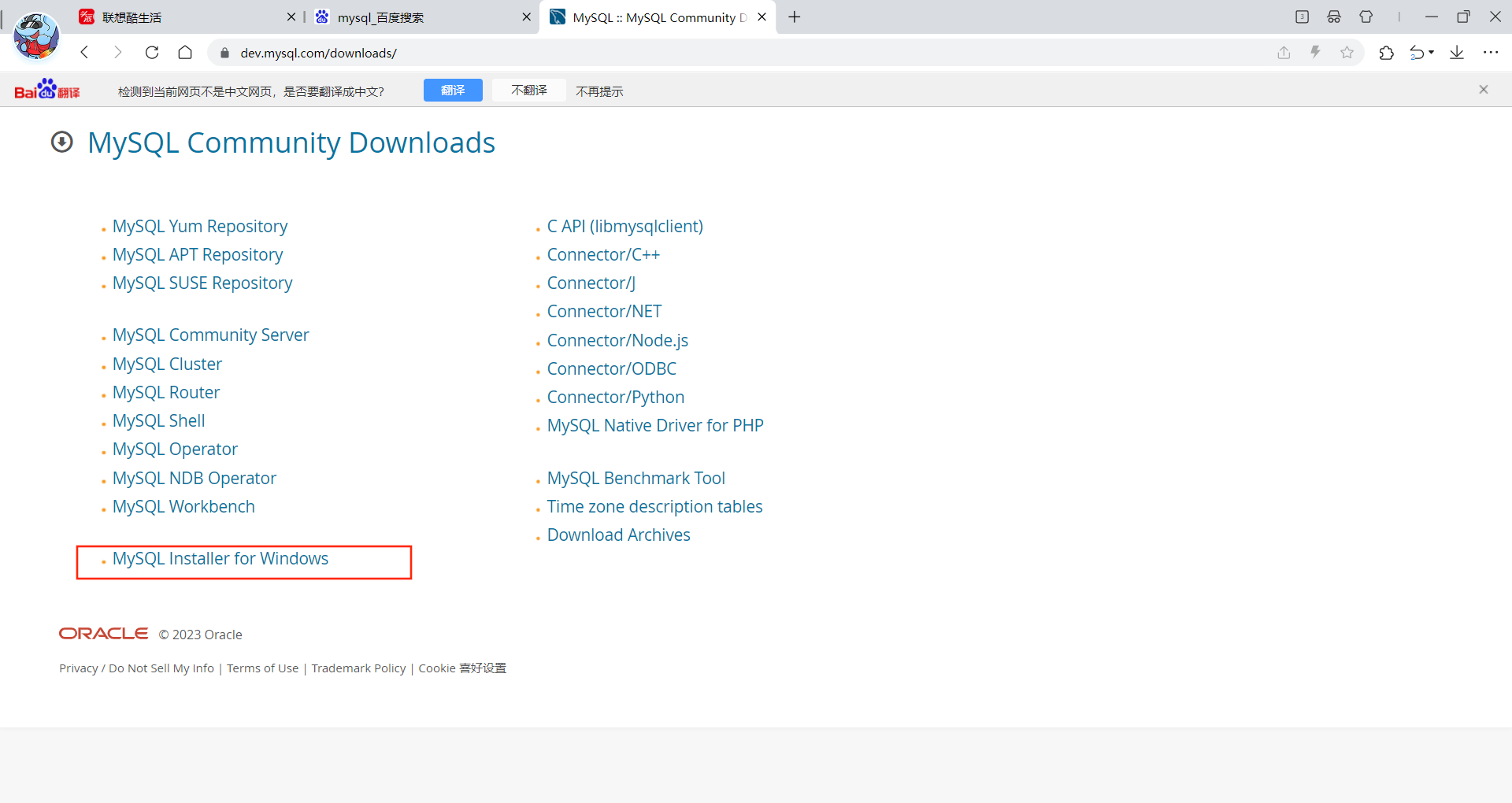
Task: Open MySQL Cluster link
Action: [167, 364]
